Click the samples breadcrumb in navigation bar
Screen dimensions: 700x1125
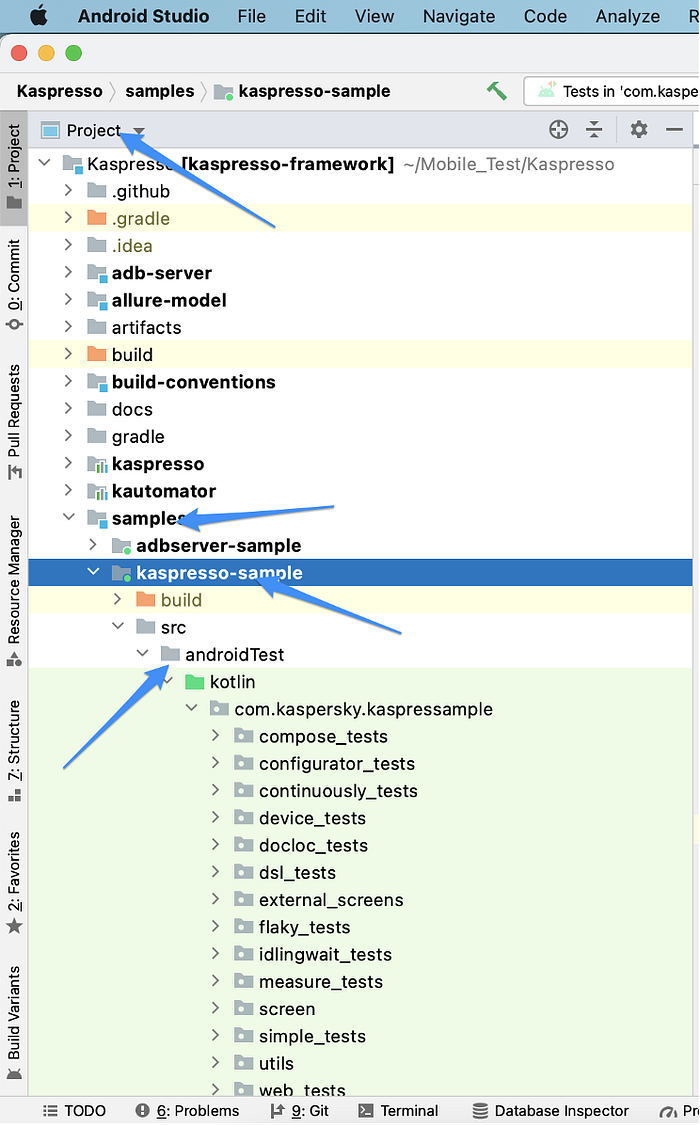159,91
